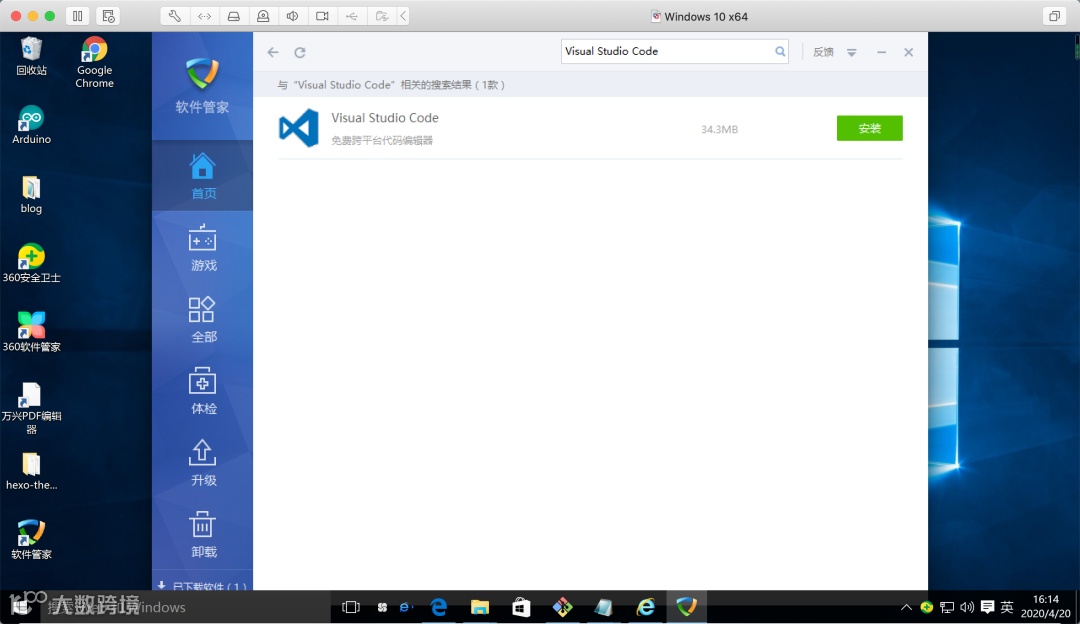Open the notification center tray icon

[x=987, y=607]
